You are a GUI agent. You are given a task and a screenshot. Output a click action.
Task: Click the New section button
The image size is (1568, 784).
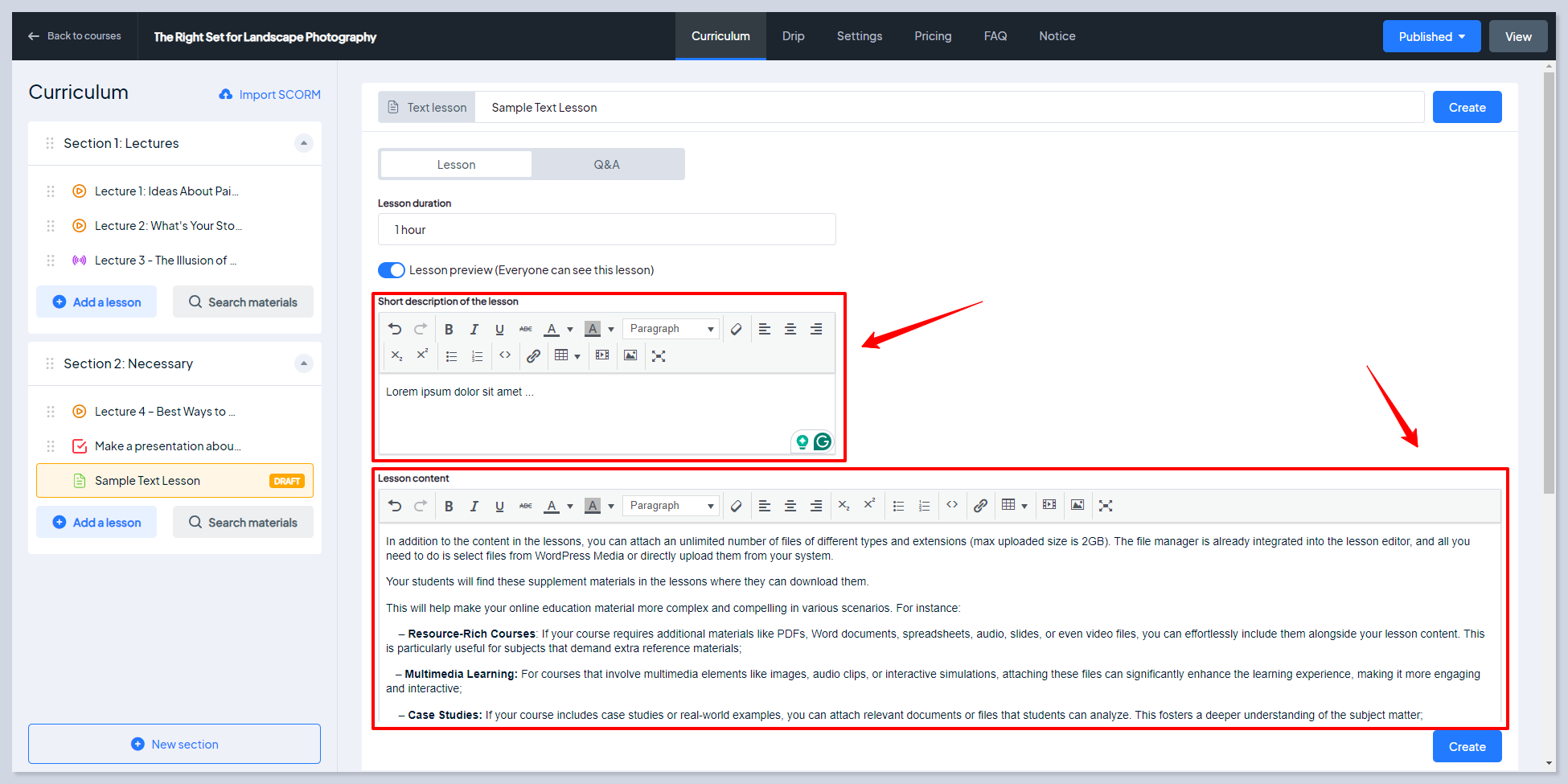click(x=174, y=745)
